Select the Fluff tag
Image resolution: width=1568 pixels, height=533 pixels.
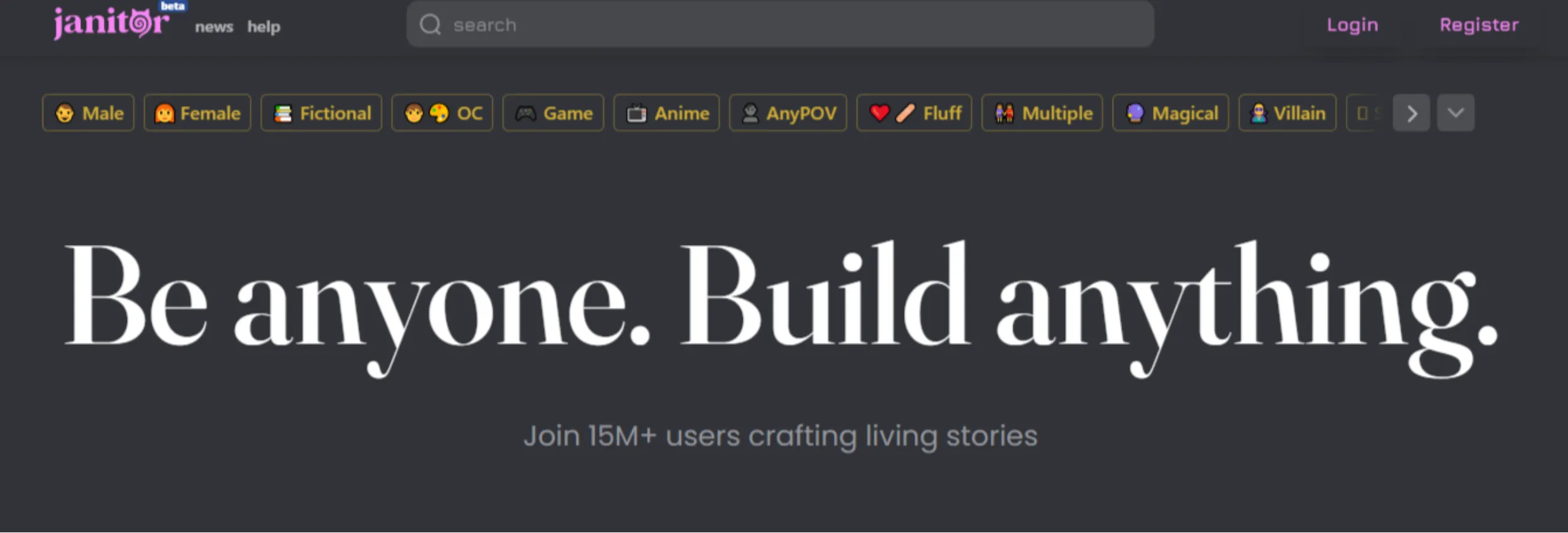(x=914, y=113)
